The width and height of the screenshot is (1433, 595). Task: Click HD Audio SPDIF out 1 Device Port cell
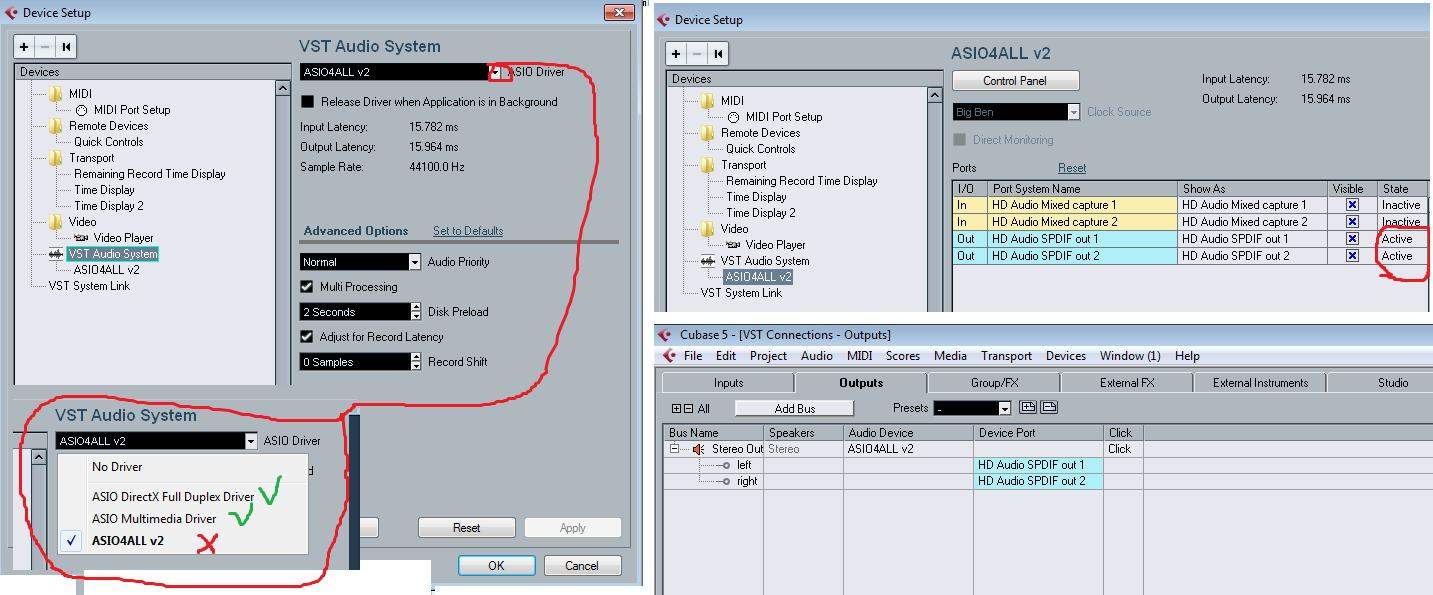click(1039, 465)
